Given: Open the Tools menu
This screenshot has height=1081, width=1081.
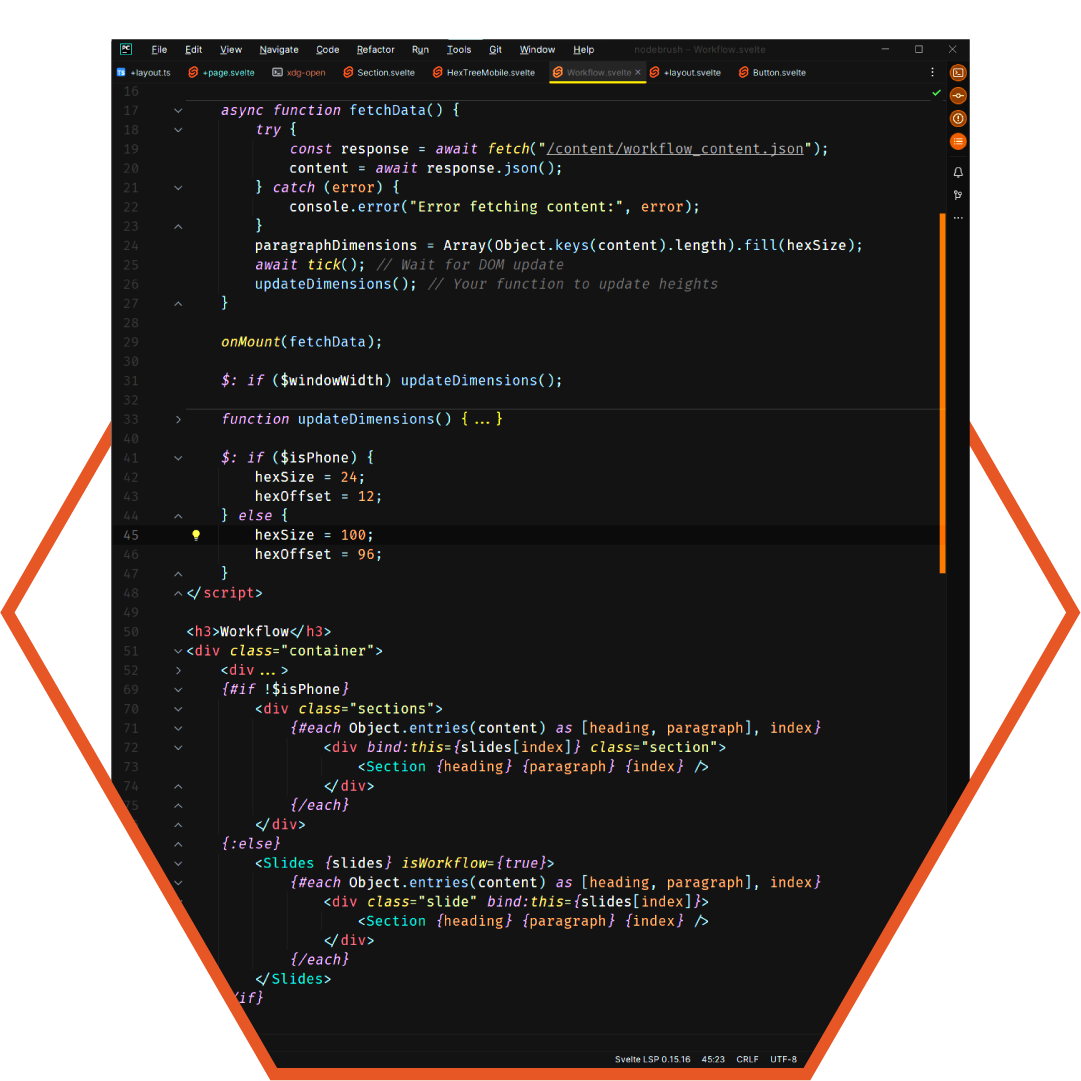Looking at the screenshot, I should pos(458,50).
